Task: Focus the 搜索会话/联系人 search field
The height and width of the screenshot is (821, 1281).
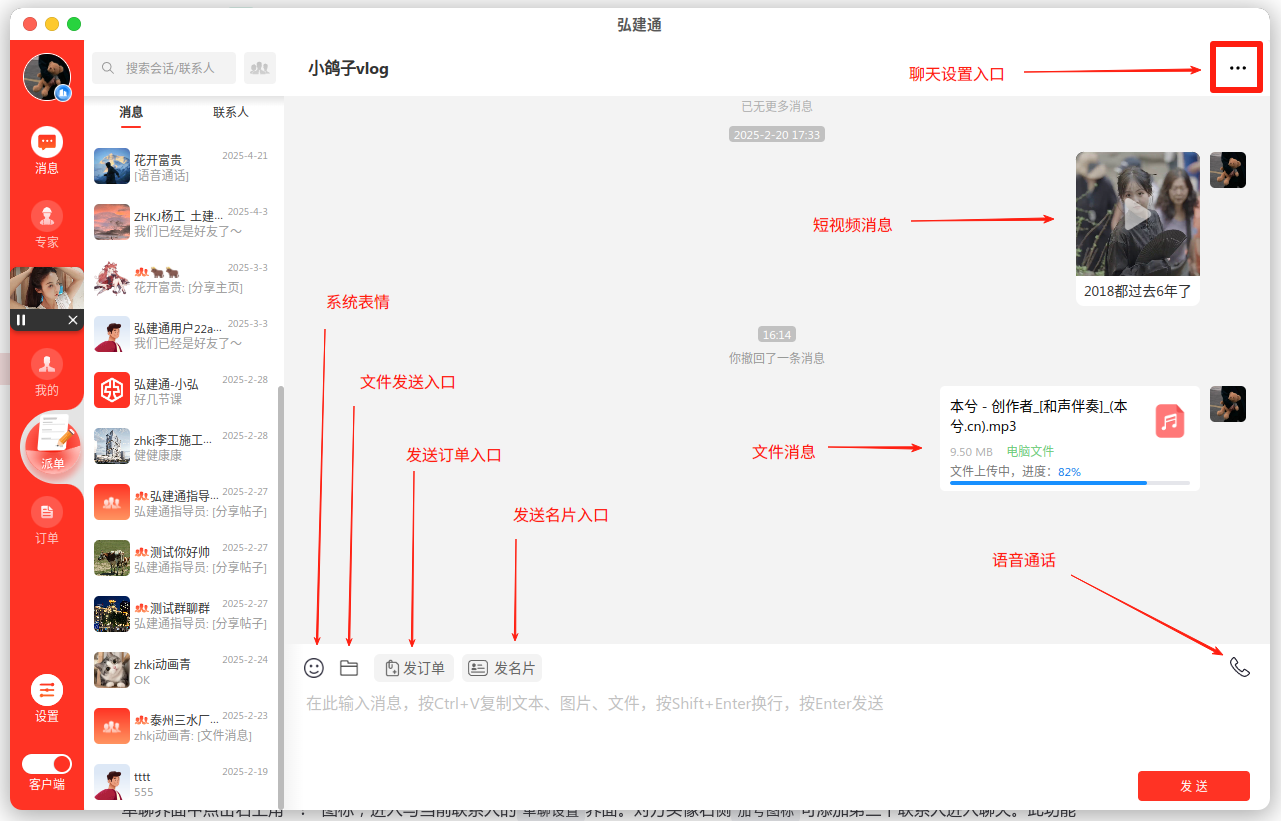Action: click(168, 68)
